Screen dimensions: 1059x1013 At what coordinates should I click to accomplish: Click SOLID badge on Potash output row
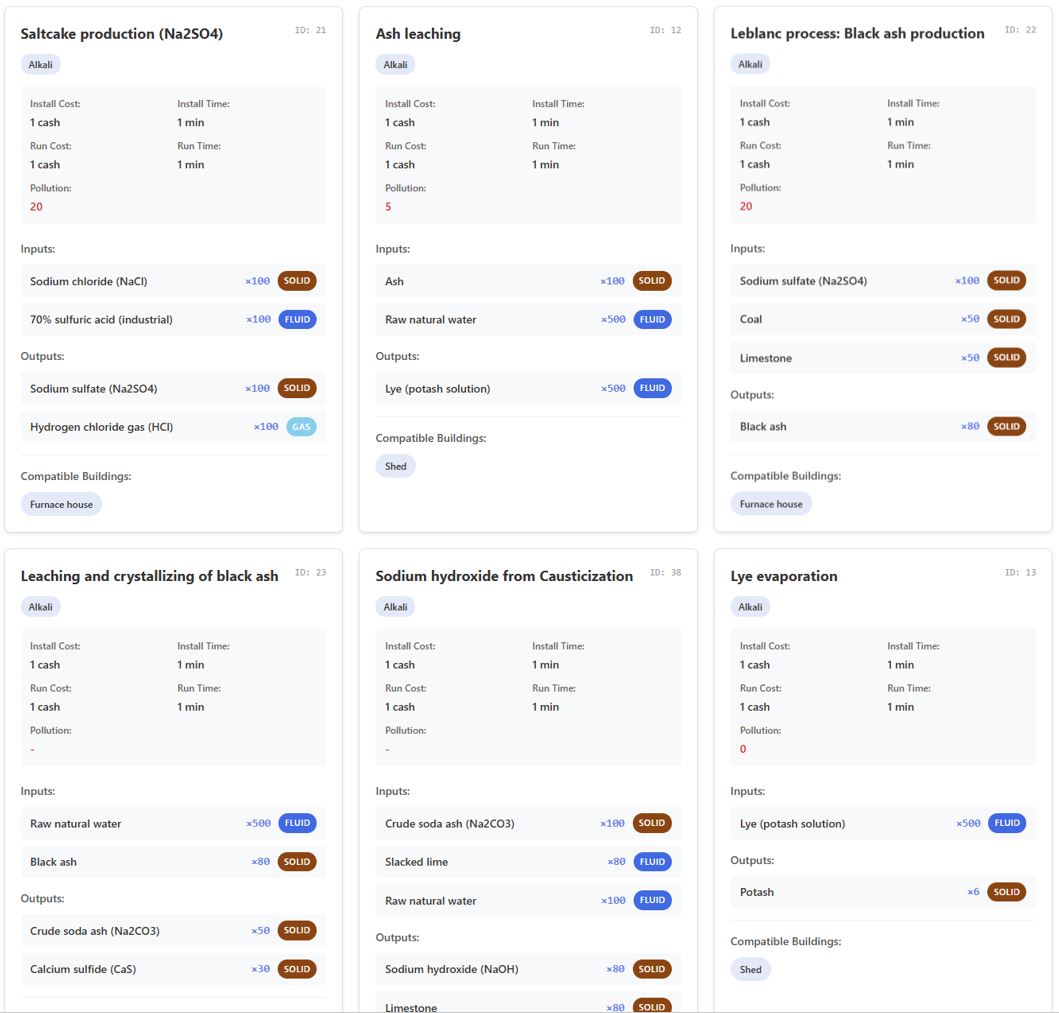[1006, 892]
